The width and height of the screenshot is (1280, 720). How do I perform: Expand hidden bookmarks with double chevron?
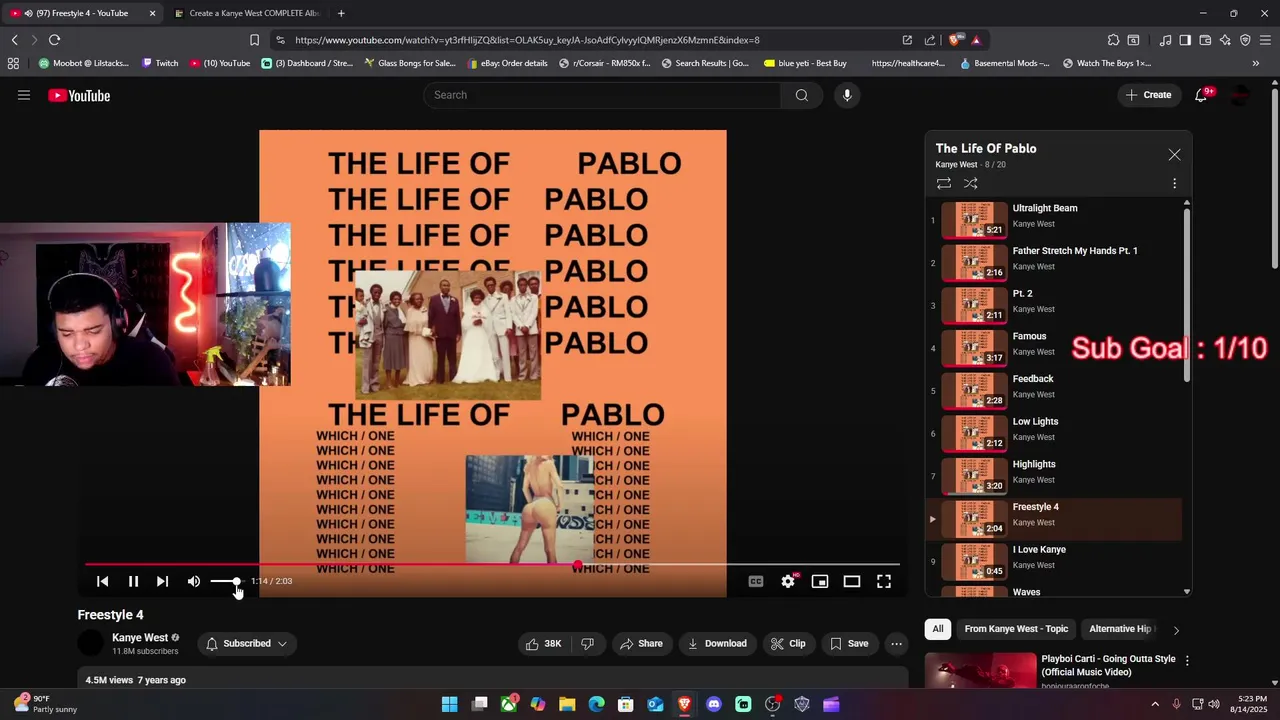[1256, 63]
